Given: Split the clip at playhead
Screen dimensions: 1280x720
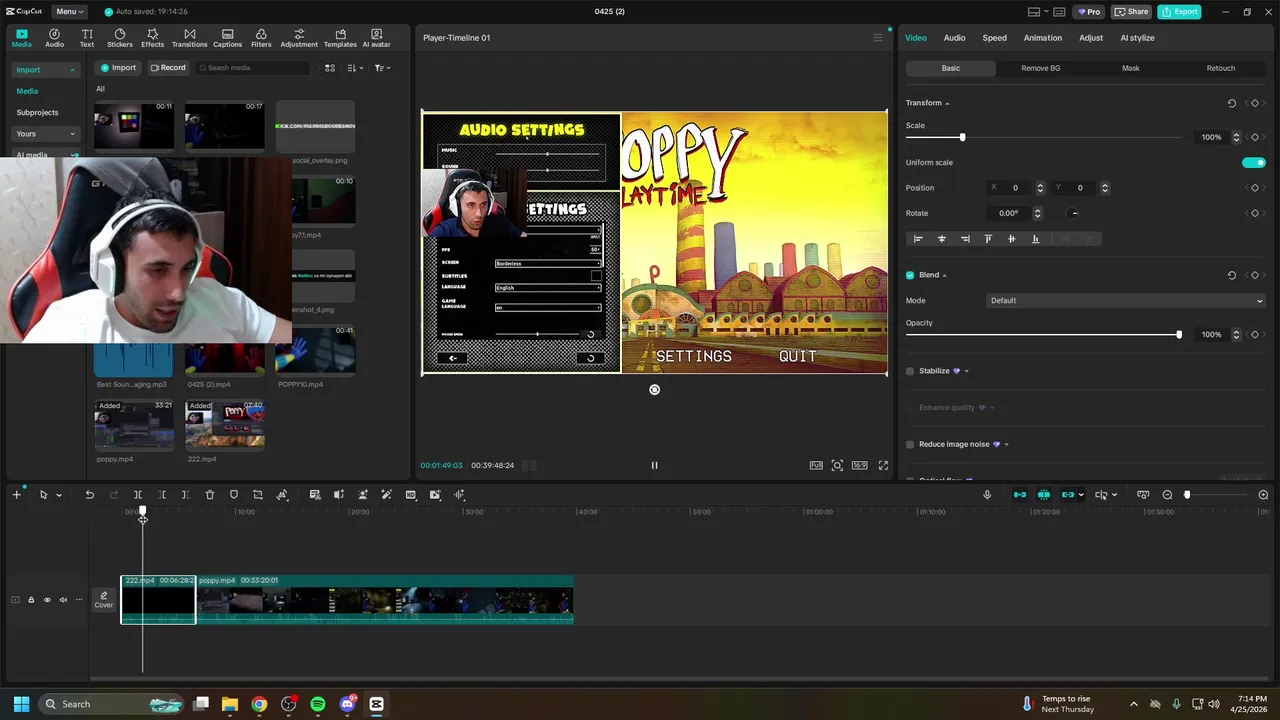Looking at the screenshot, I should point(138,495).
